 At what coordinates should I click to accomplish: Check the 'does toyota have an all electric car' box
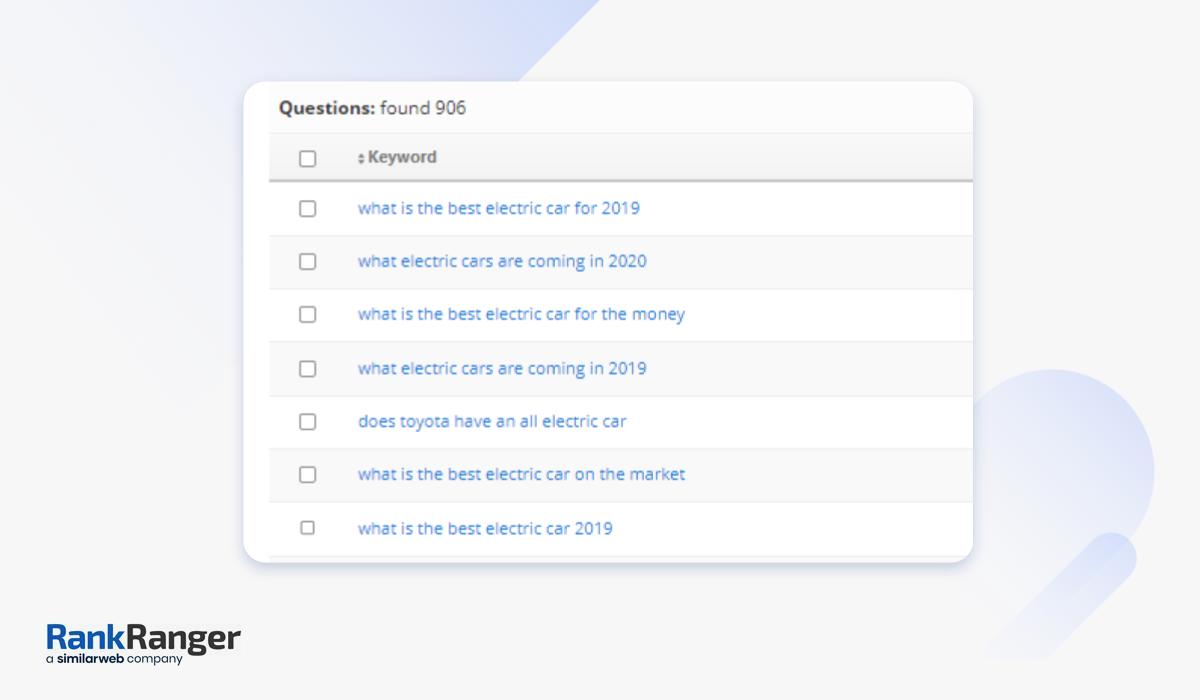tap(307, 421)
